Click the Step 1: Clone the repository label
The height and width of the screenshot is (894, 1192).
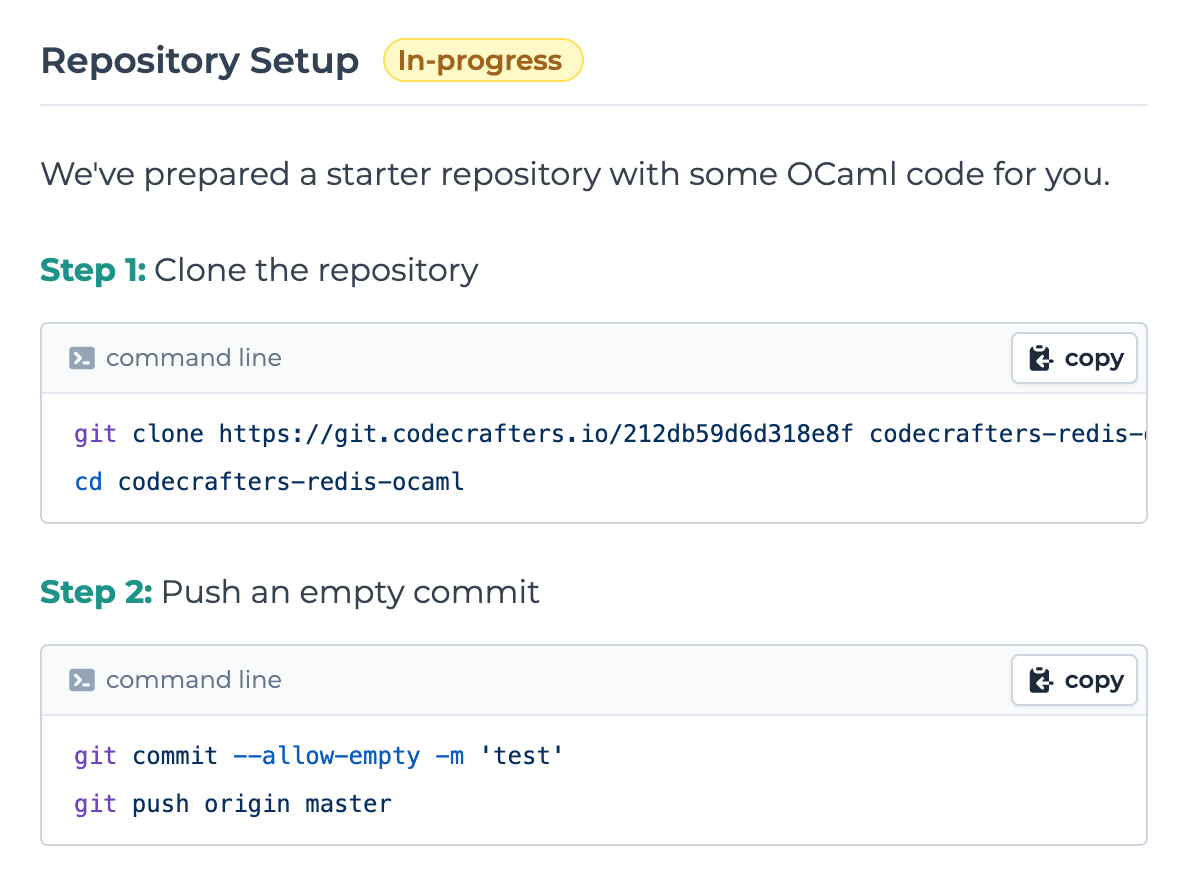click(x=258, y=270)
